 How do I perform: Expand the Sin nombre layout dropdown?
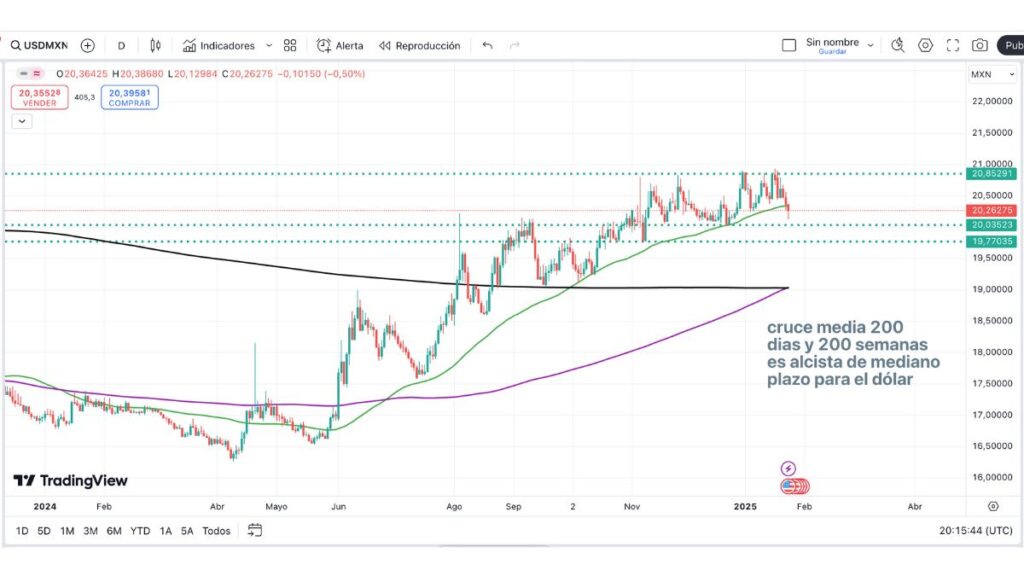pyautogui.click(x=870, y=45)
